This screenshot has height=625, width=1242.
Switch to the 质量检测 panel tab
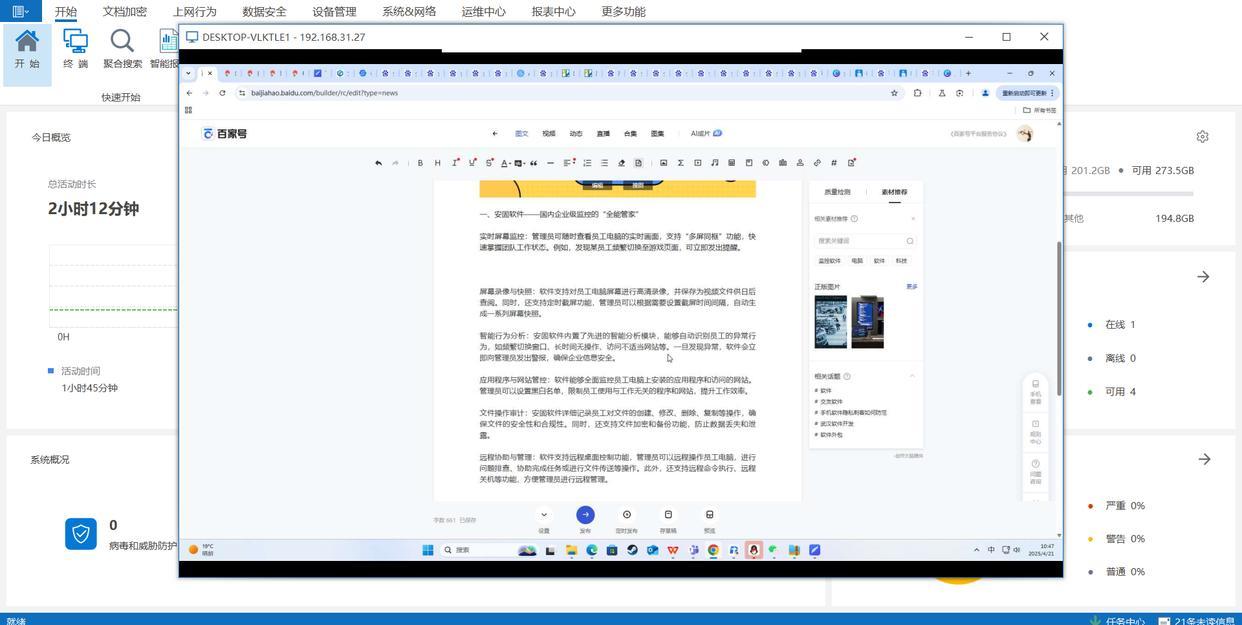click(x=837, y=192)
